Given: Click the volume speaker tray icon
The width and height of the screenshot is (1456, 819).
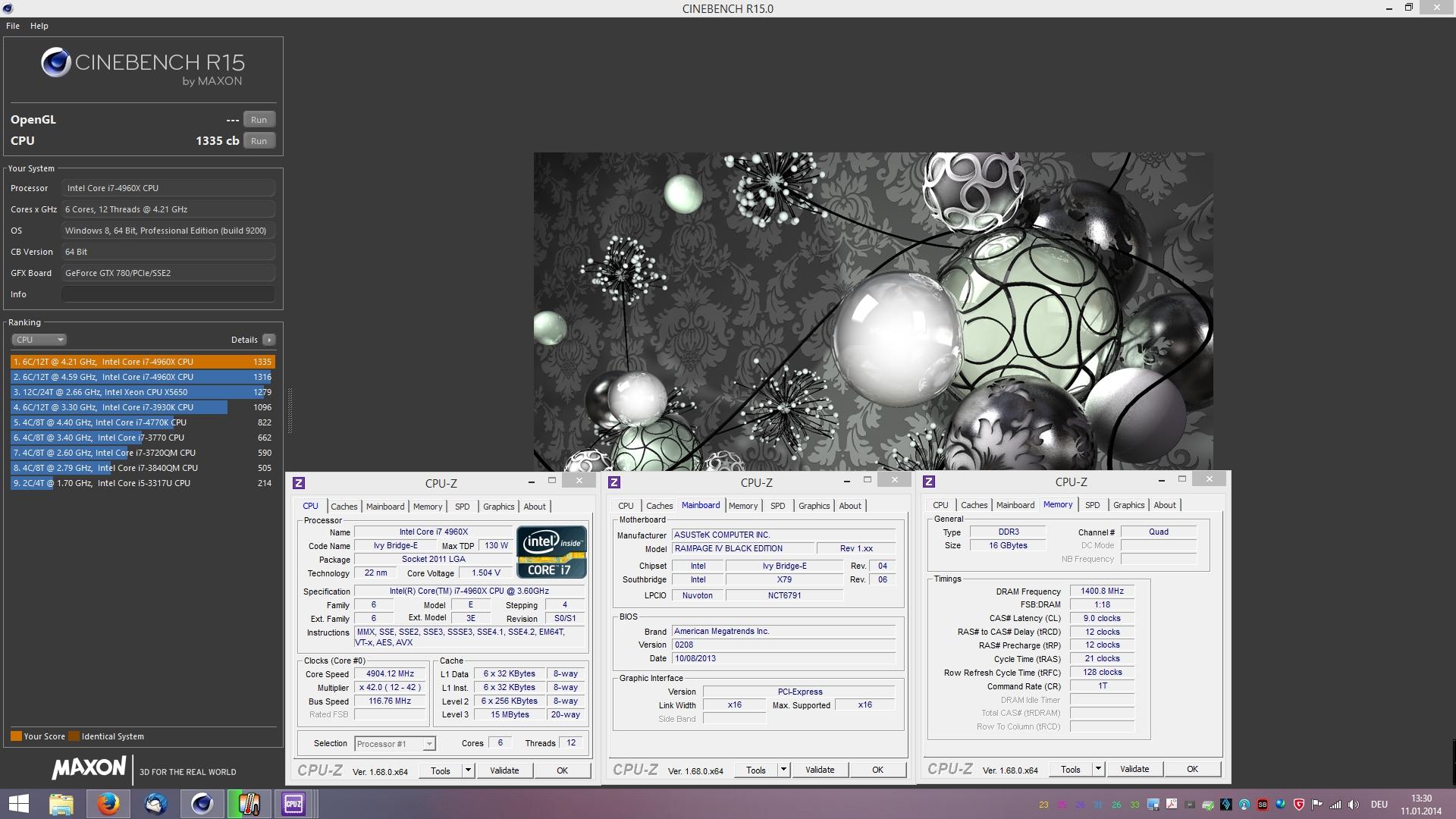Looking at the screenshot, I should 1354,805.
